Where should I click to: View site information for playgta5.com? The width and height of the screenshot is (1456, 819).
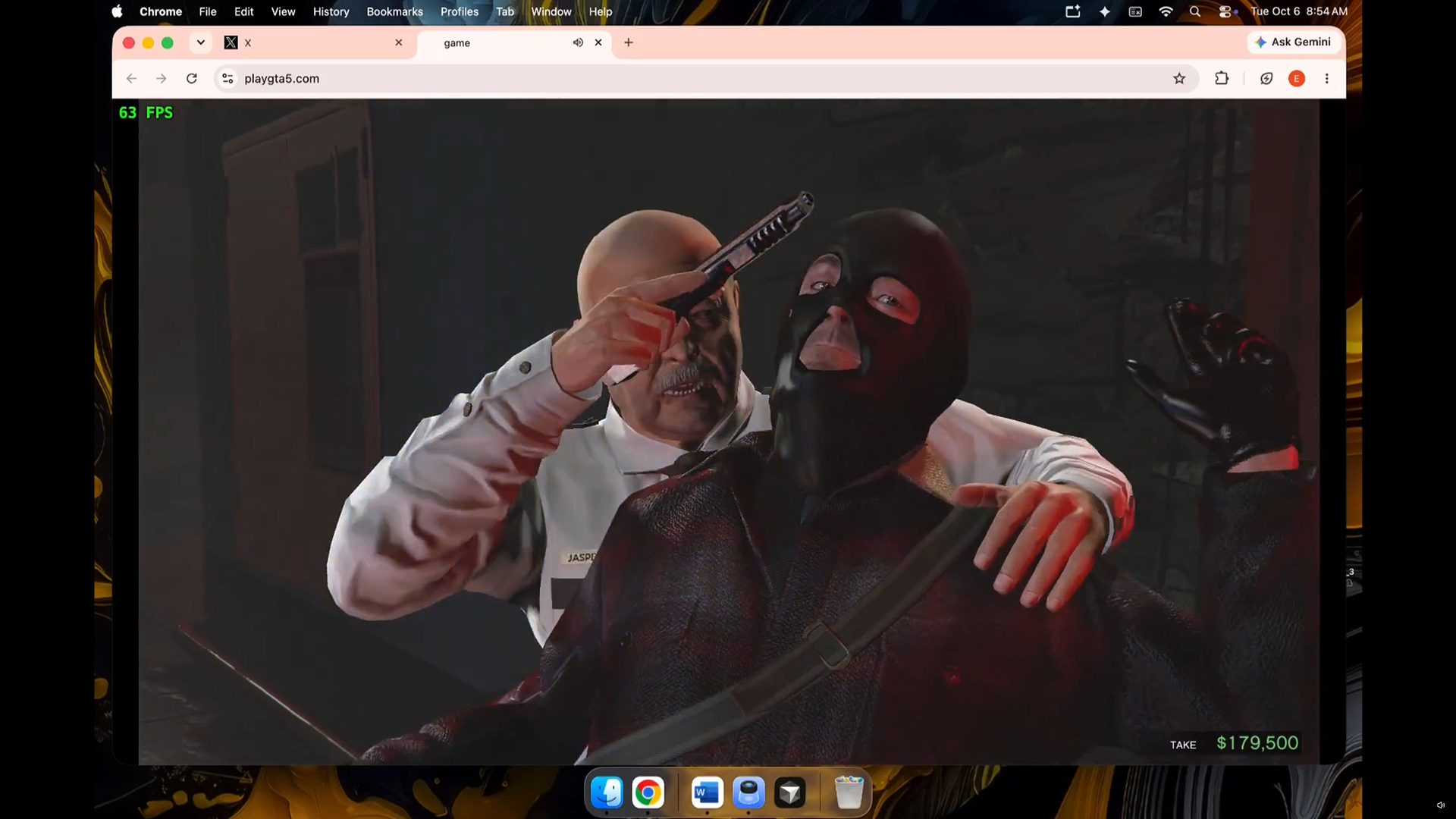pyautogui.click(x=227, y=78)
